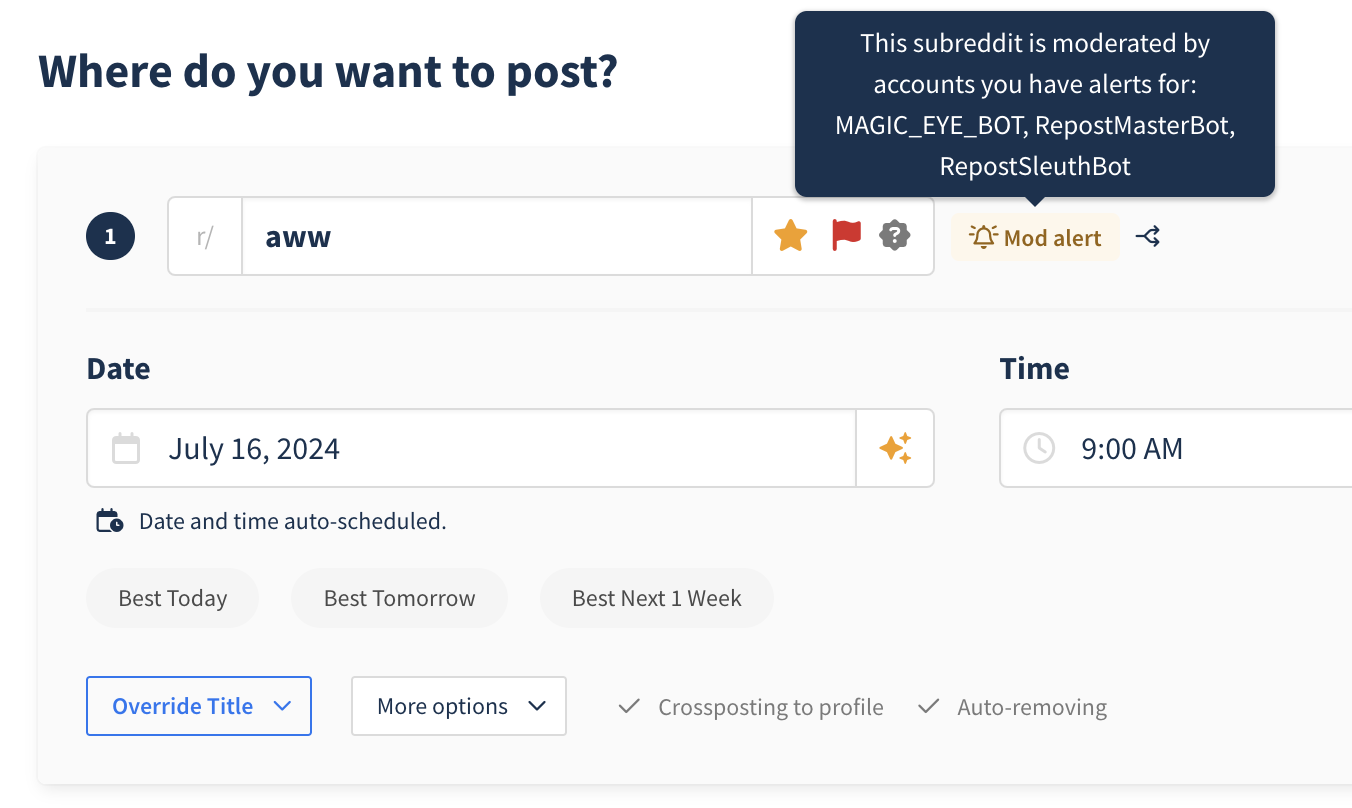Click the gold star favorite icon
Viewport: 1352px width, 808px height.
(790, 236)
